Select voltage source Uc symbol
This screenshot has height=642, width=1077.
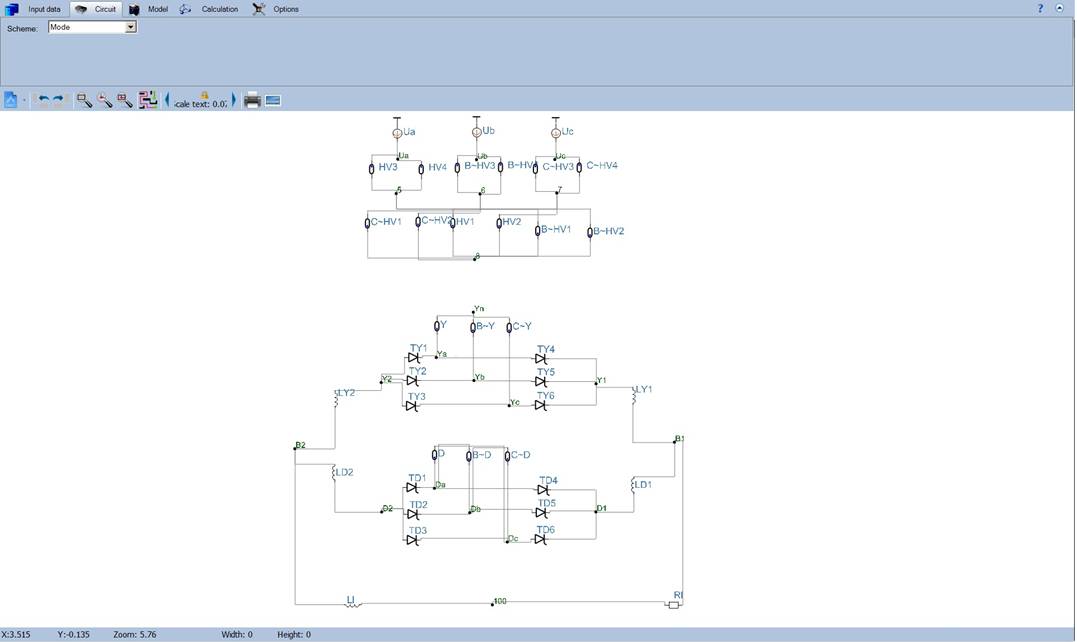(556, 133)
